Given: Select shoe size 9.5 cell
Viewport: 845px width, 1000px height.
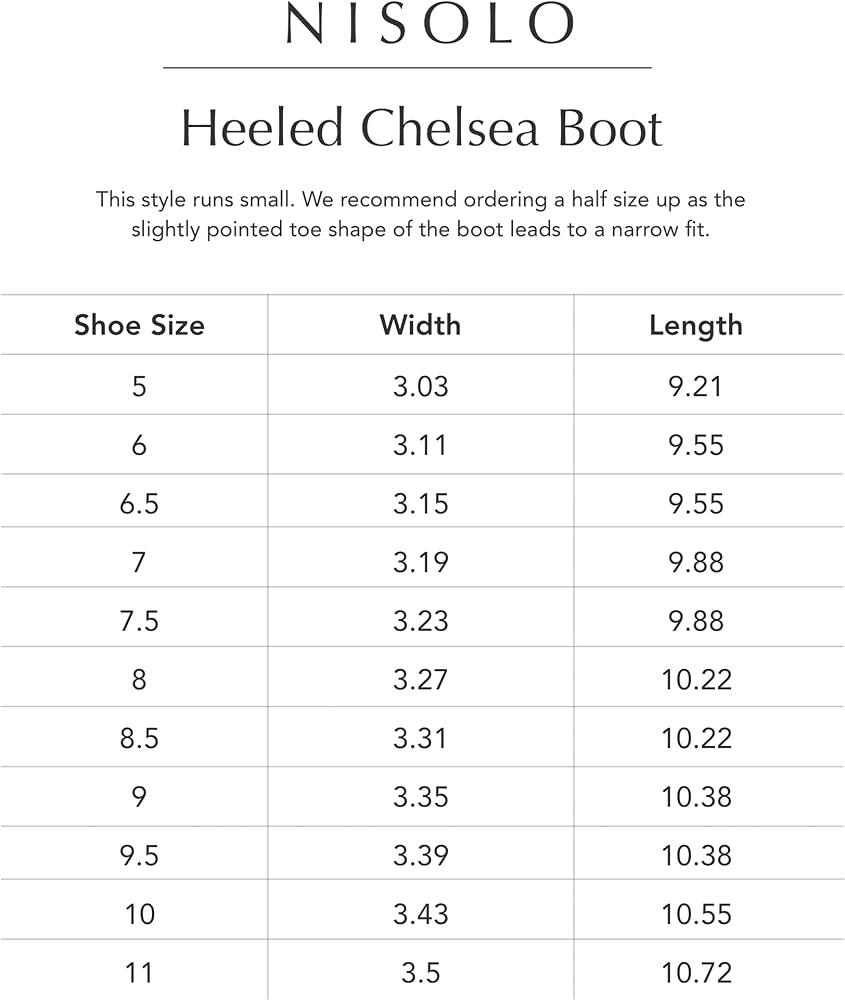Looking at the screenshot, I should (x=139, y=856).
